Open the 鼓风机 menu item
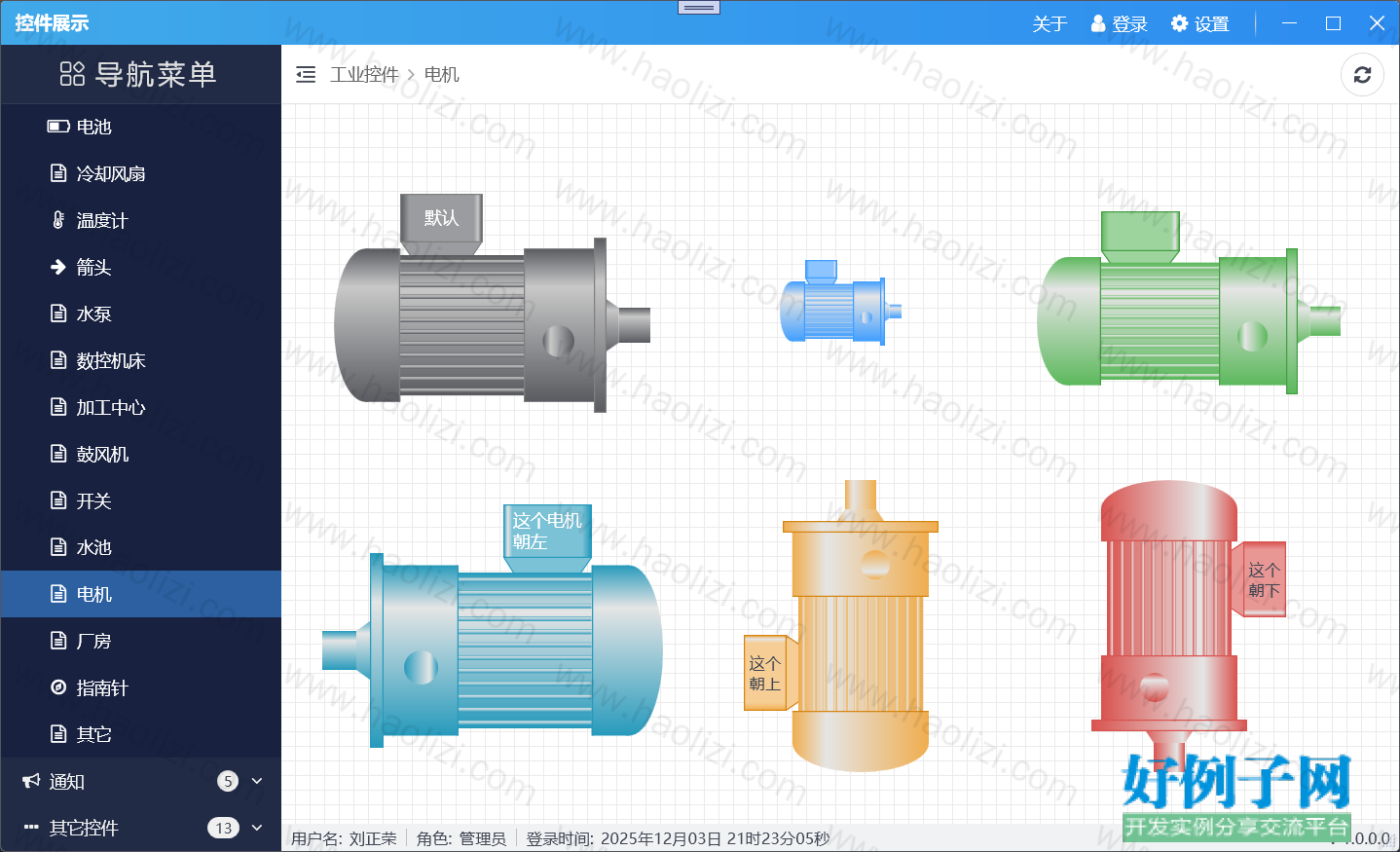This screenshot has width=1400, height=852. coord(141,454)
